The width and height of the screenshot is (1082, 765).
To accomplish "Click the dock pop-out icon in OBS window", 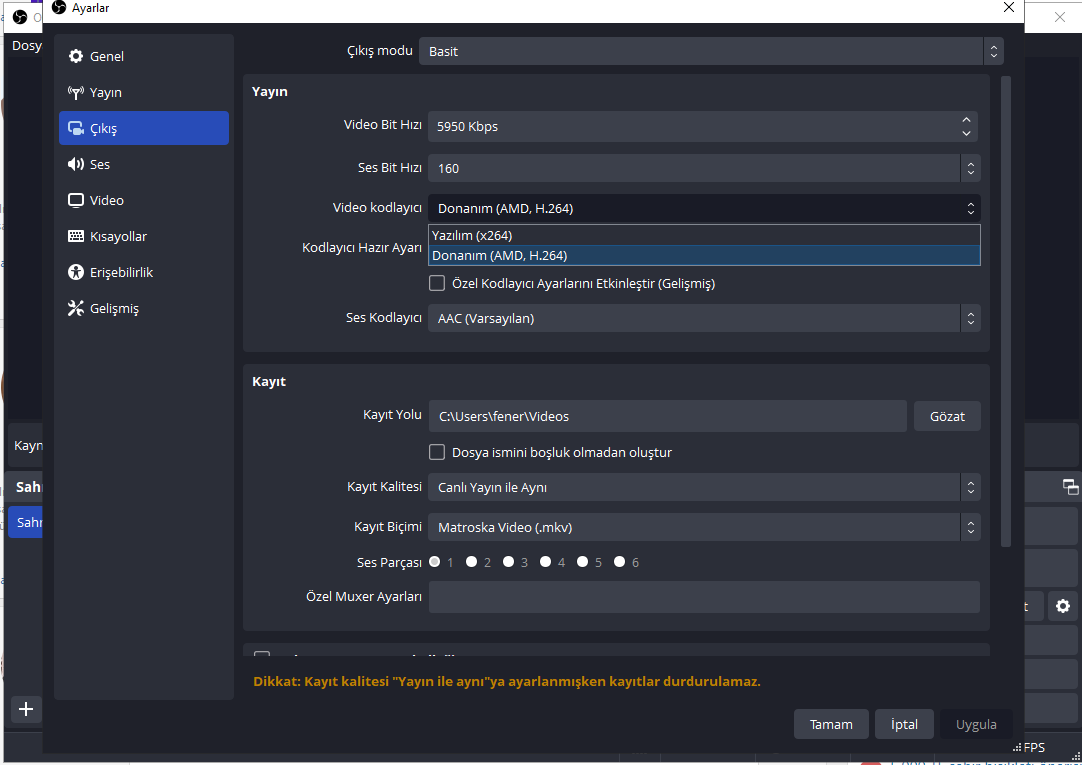I will [1070, 487].
